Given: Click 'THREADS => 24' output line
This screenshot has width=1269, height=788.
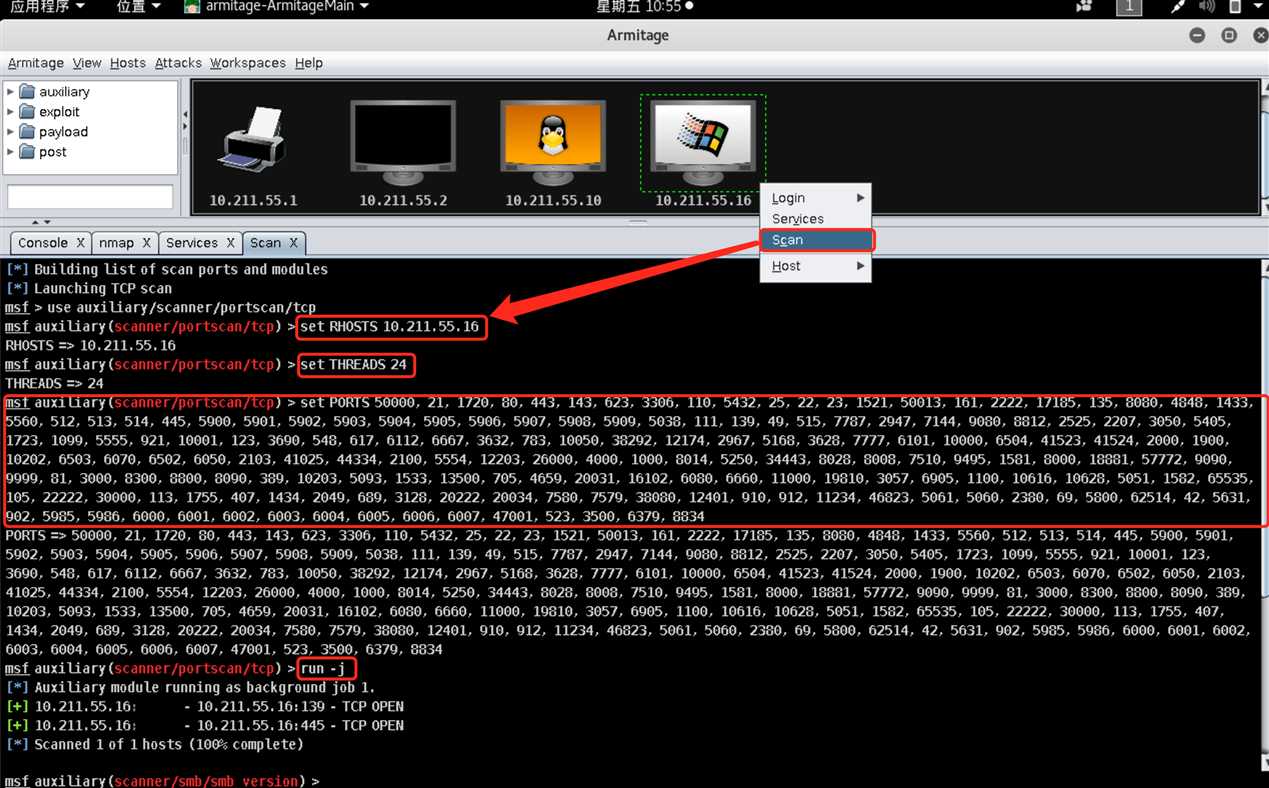Looking at the screenshot, I should (54, 384).
